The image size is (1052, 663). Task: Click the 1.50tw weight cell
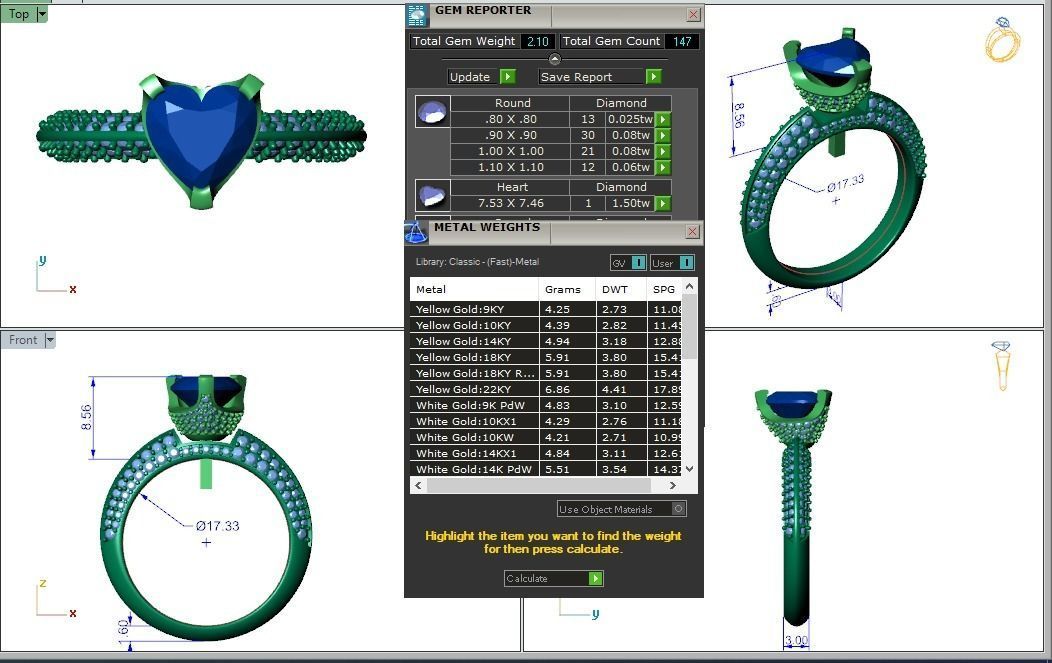630,203
